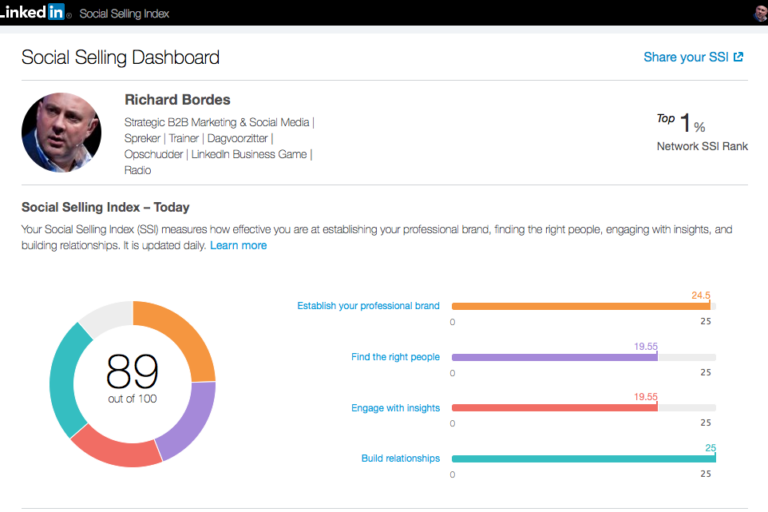Click the Share your SSI link text

point(686,57)
